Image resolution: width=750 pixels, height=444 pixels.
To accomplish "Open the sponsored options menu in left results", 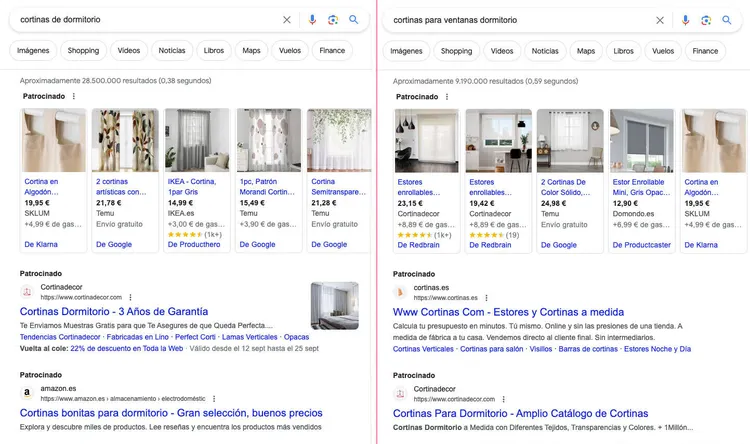I will (x=74, y=96).
